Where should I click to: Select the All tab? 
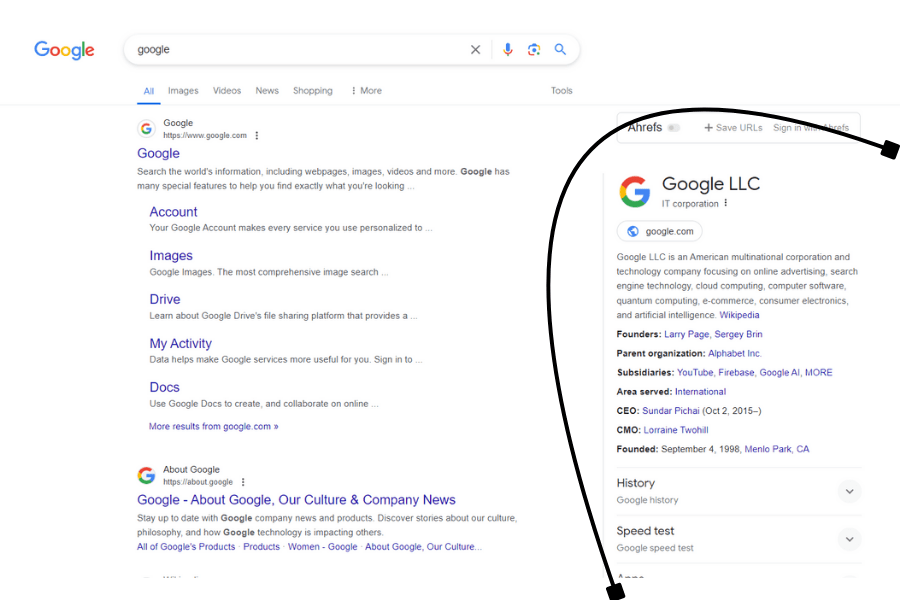pos(149,91)
